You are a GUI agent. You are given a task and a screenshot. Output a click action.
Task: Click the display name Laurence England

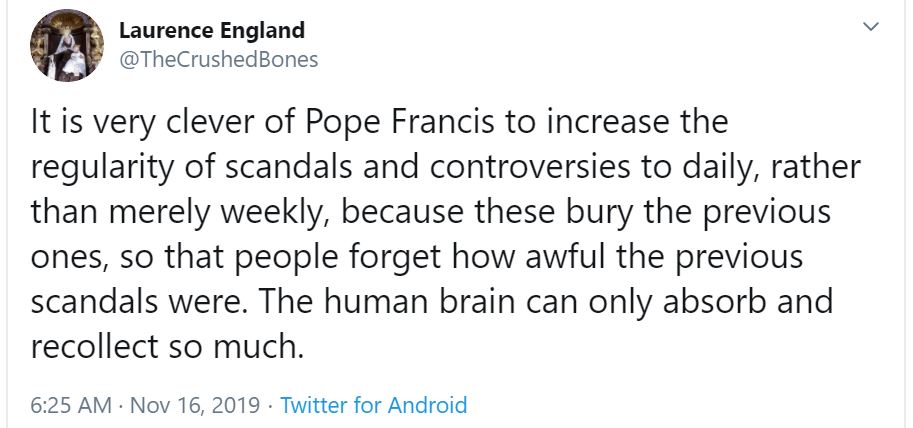pos(212,30)
